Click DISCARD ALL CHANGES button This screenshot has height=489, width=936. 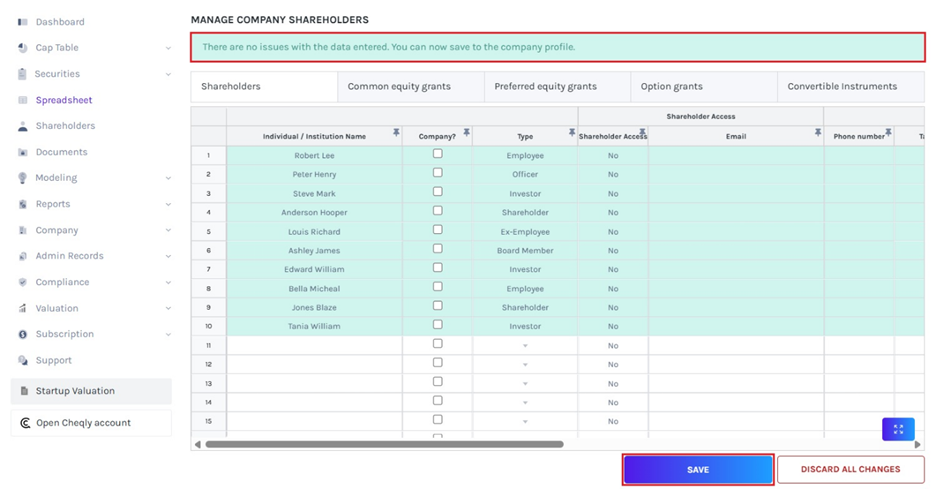pos(850,469)
